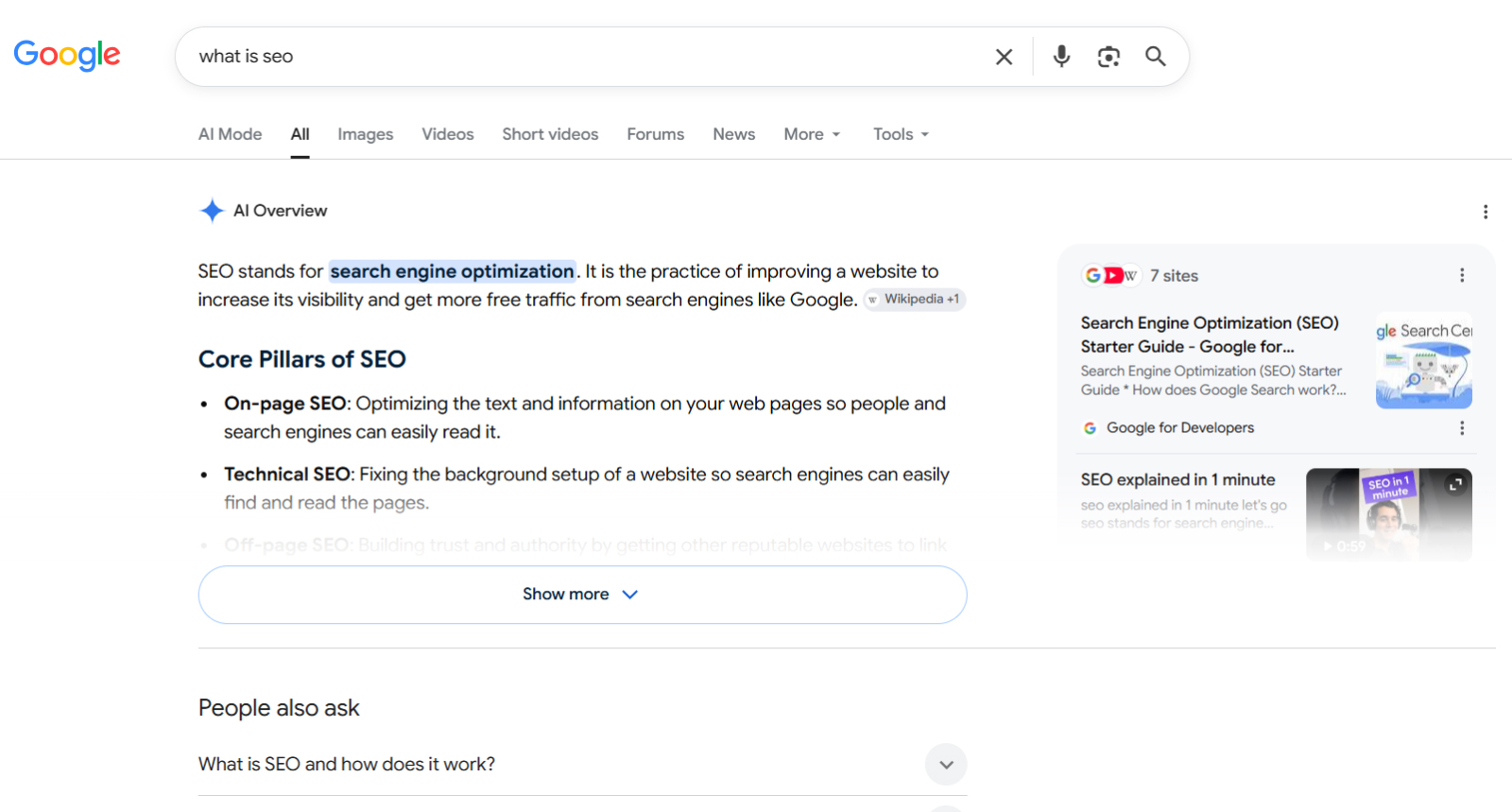Open the Images tab

point(365,134)
